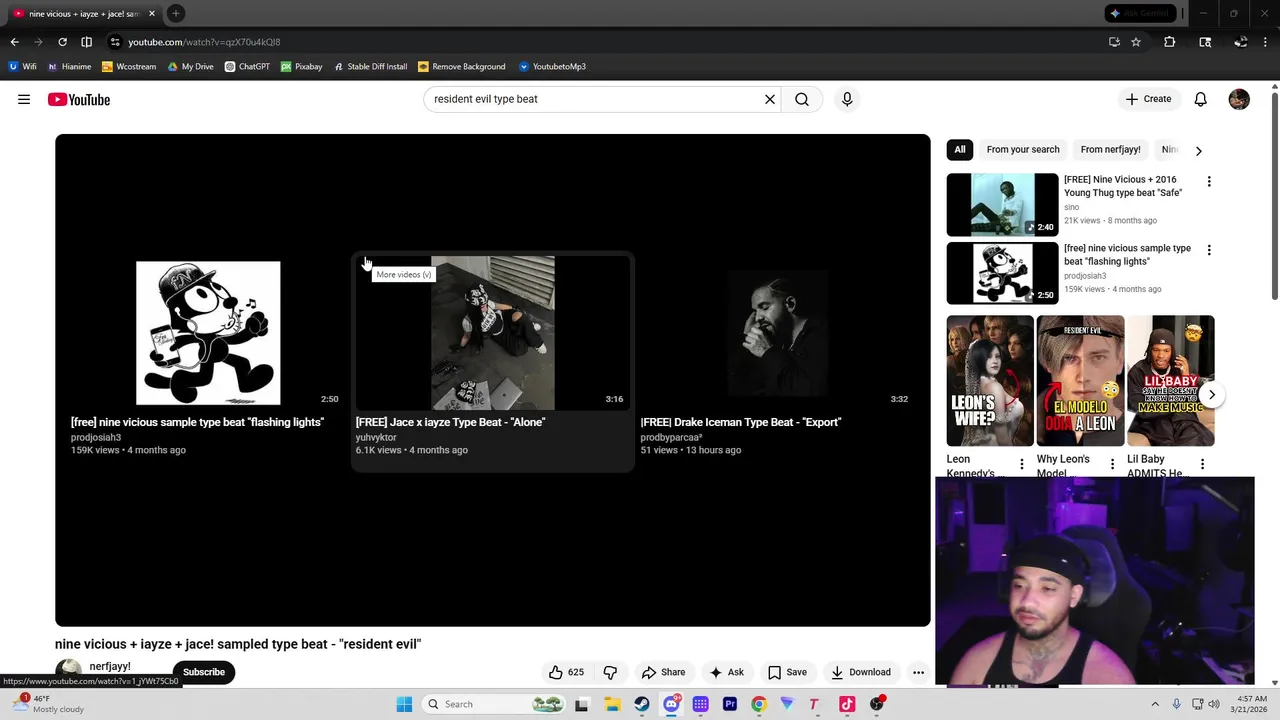Viewport: 1280px width, 720px height.
Task: Download the video
Action: [861, 672]
